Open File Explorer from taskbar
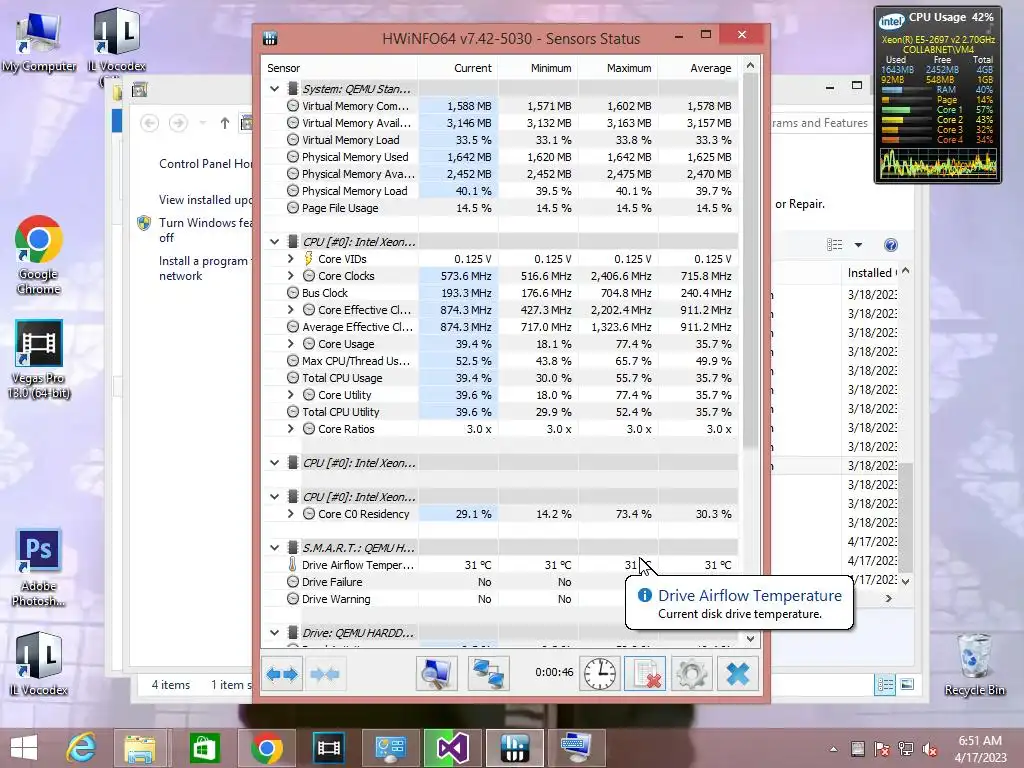1024x768 pixels. coord(140,748)
